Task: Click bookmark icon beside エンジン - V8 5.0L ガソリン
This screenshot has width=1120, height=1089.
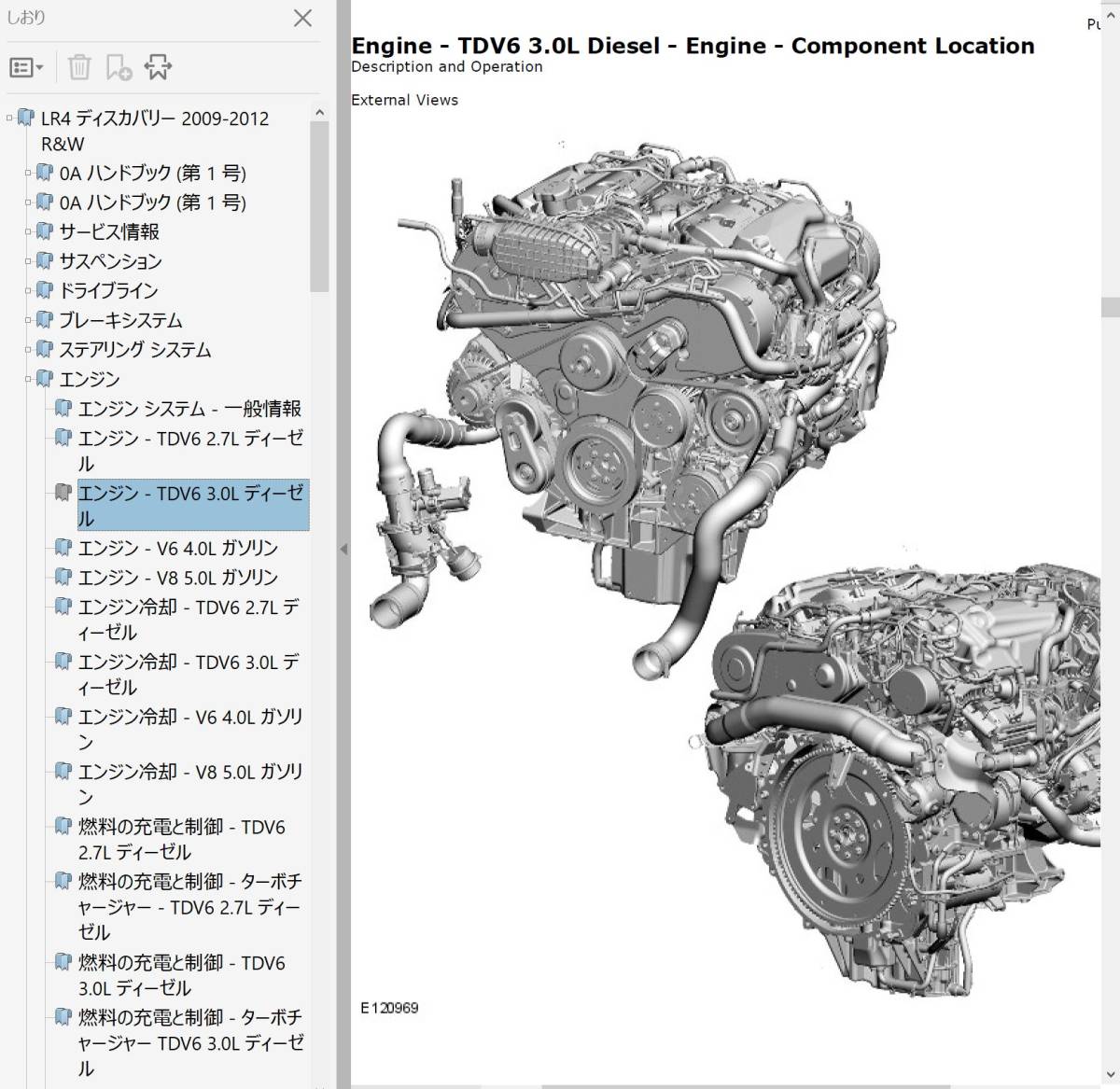Action: (x=63, y=577)
